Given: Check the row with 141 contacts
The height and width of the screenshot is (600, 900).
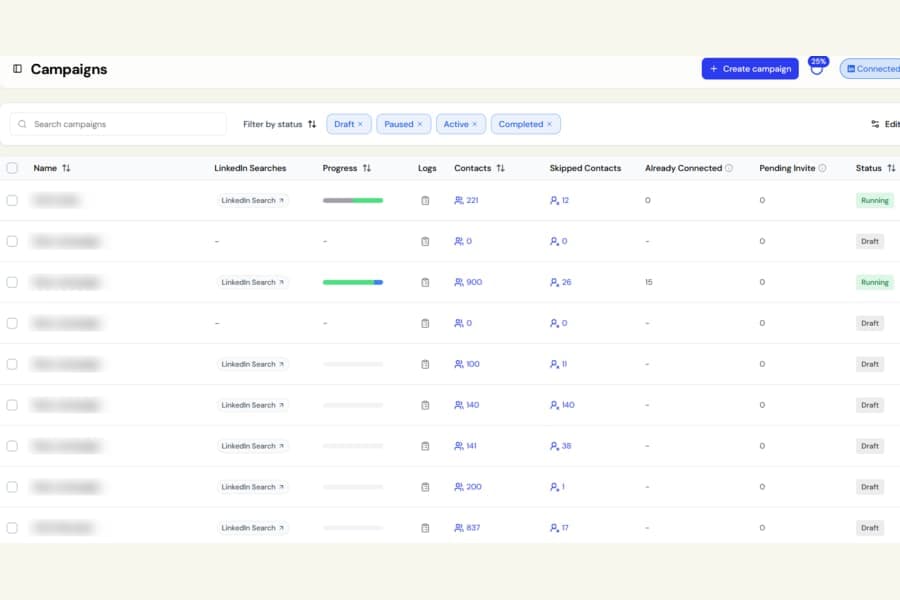Looking at the screenshot, I should pyautogui.click(x=12, y=446).
